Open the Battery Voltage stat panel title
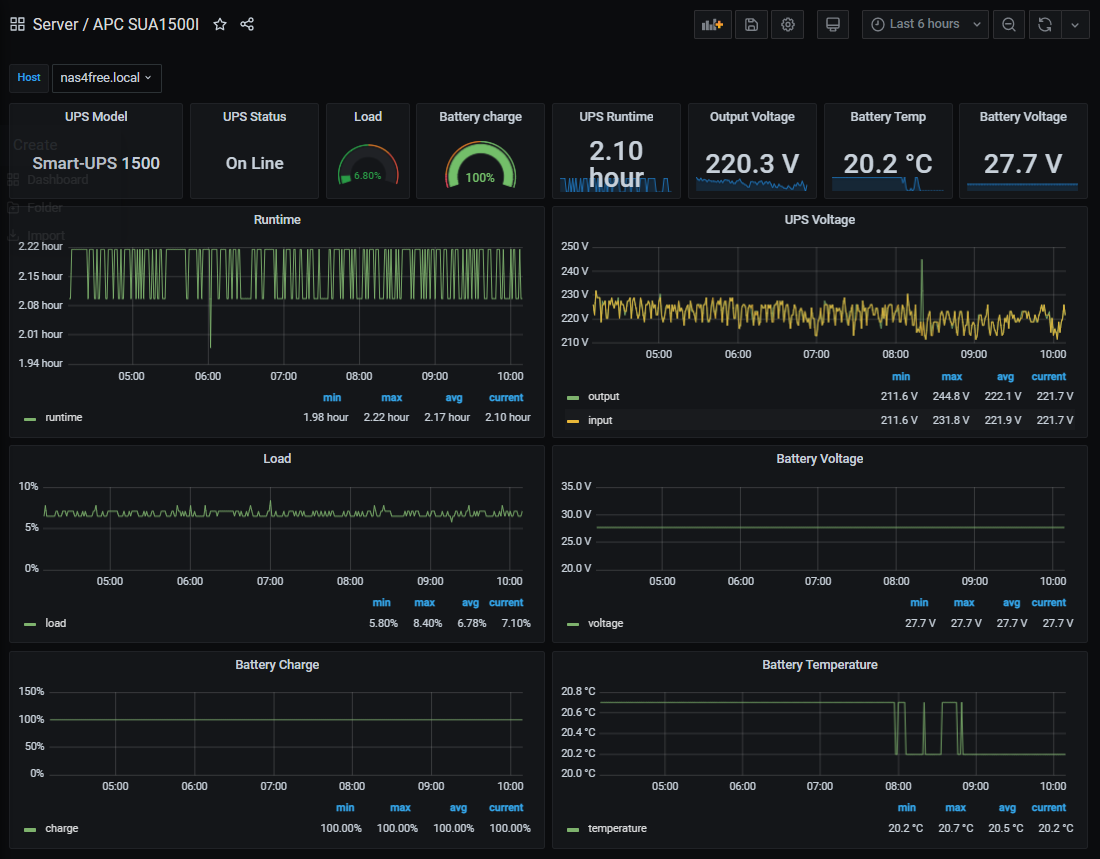The width and height of the screenshot is (1100, 859). point(1023,116)
